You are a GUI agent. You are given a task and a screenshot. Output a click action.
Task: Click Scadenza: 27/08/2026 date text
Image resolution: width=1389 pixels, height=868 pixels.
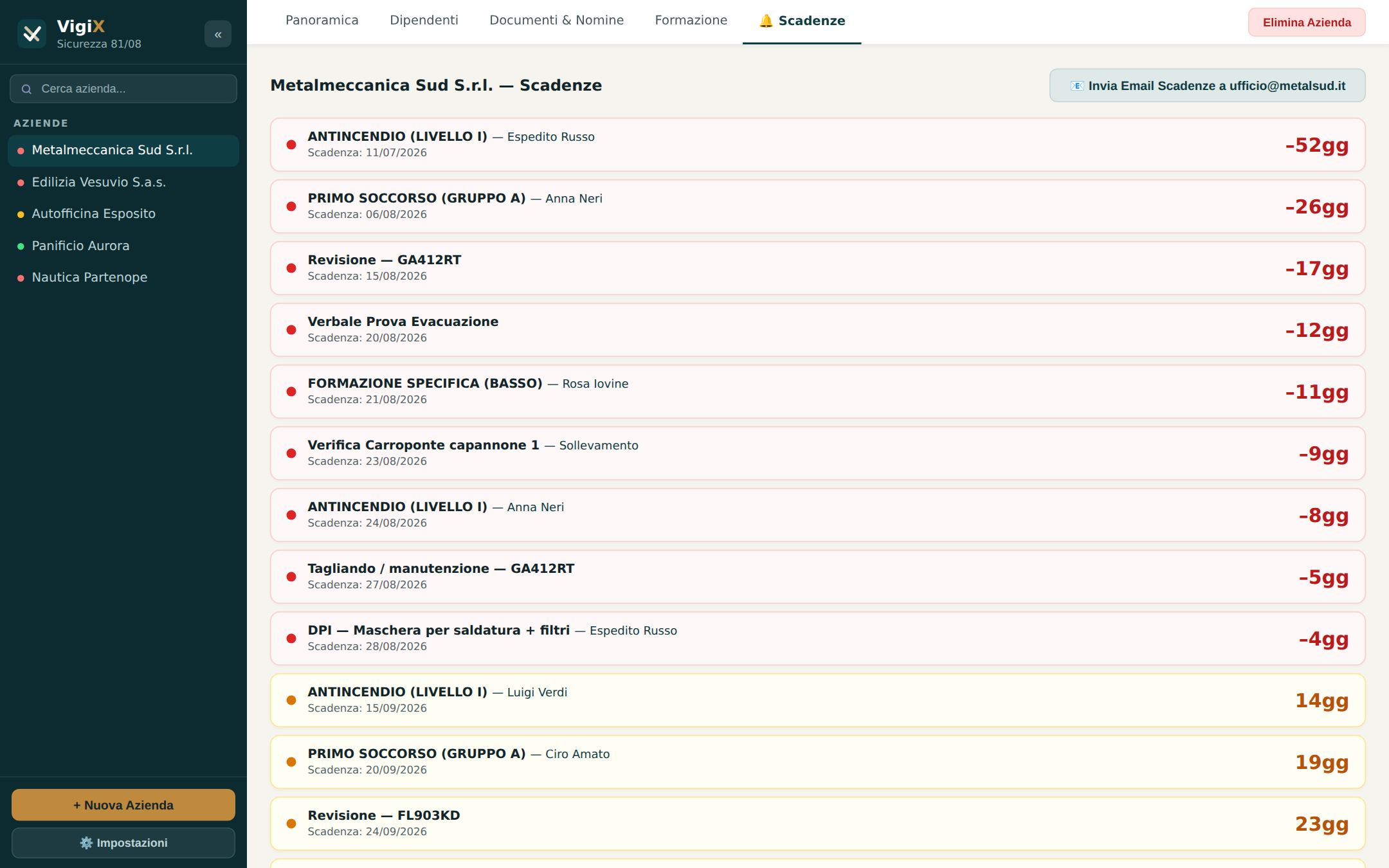[x=367, y=585]
